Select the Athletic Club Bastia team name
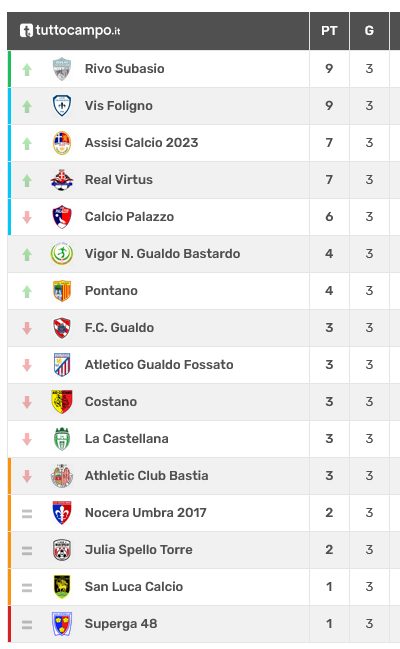 pos(147,476)
